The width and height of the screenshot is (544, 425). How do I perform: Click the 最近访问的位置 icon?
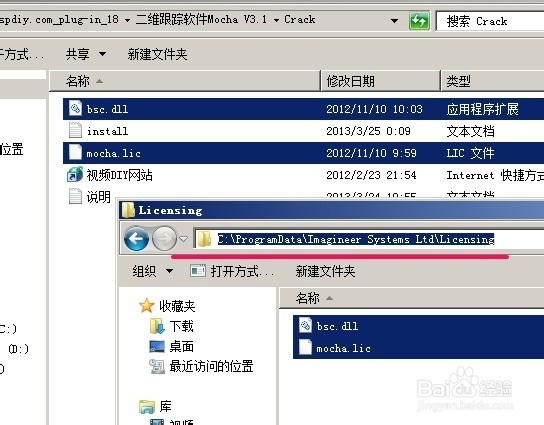[x=157, y=366]
